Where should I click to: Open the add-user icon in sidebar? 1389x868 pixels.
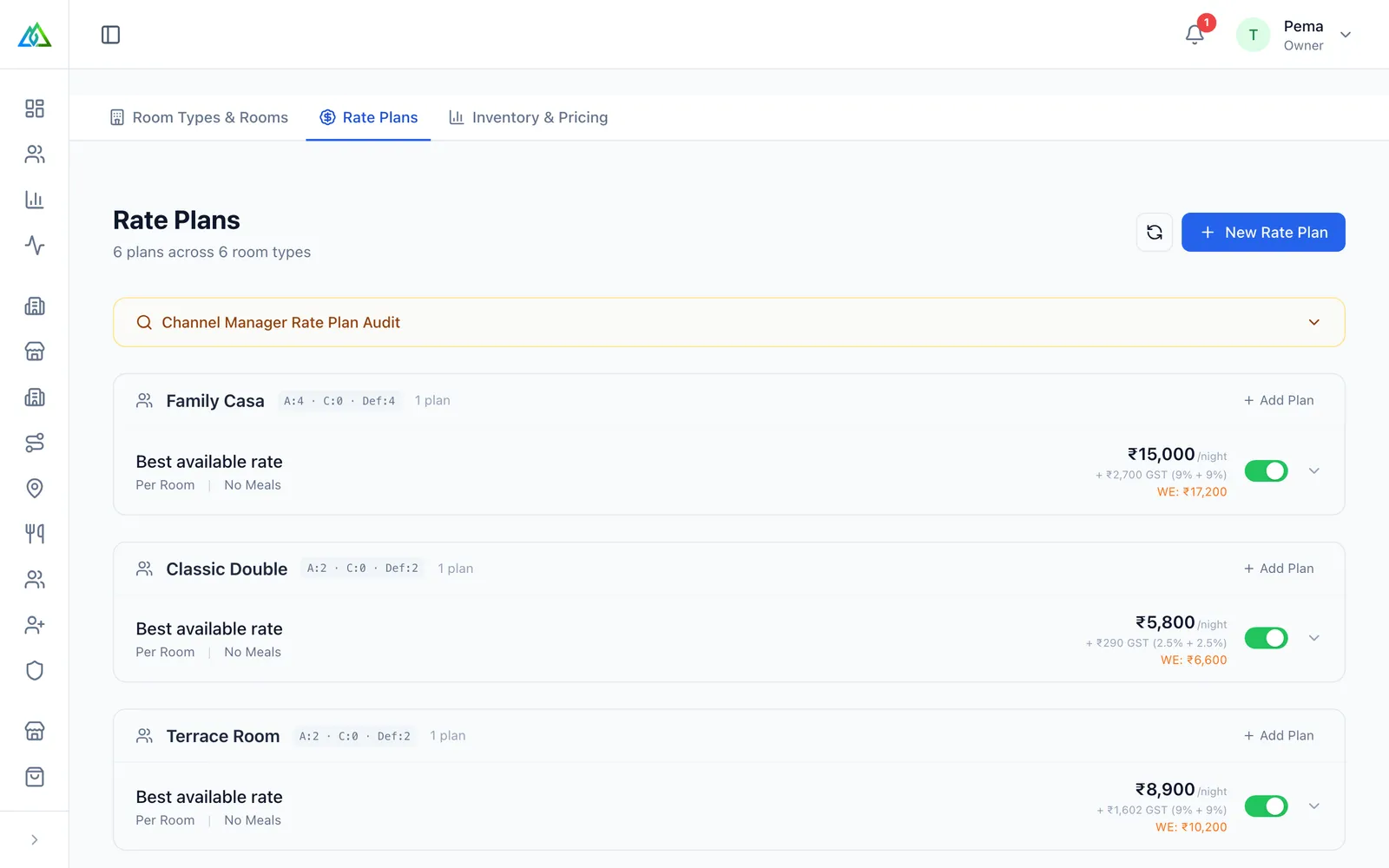pos(35,625)
